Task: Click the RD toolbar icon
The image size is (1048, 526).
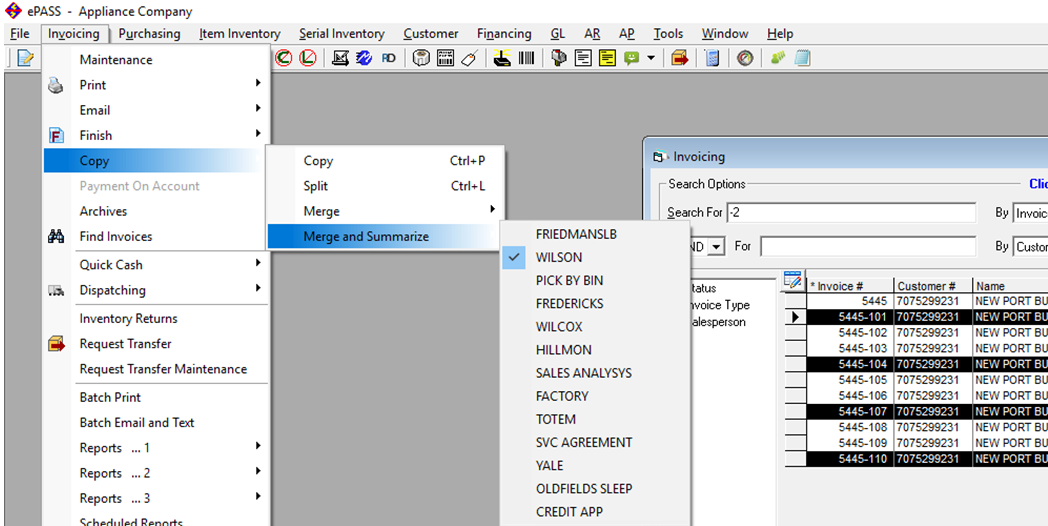Action: click(x=388, y=58)
